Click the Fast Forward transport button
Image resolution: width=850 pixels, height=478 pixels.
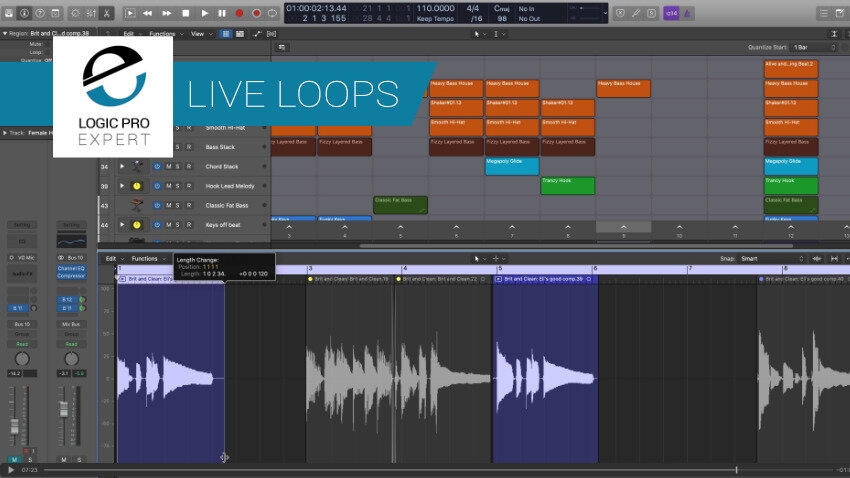point(166,13)
